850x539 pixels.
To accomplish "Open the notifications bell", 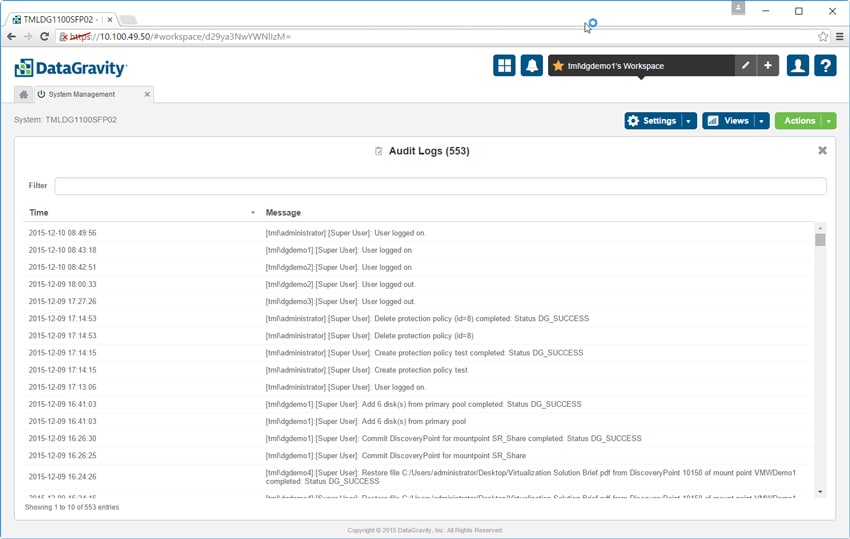I will (x=532, y=66).
